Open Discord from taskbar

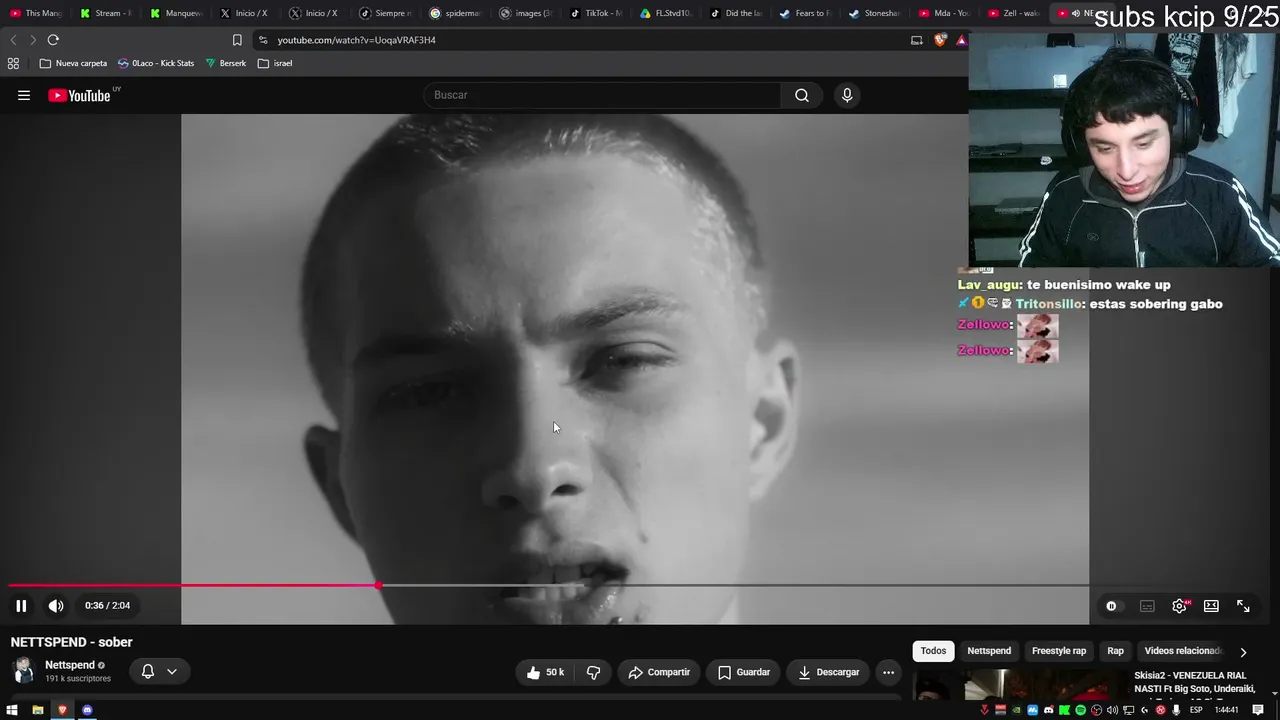pos(87,710)
